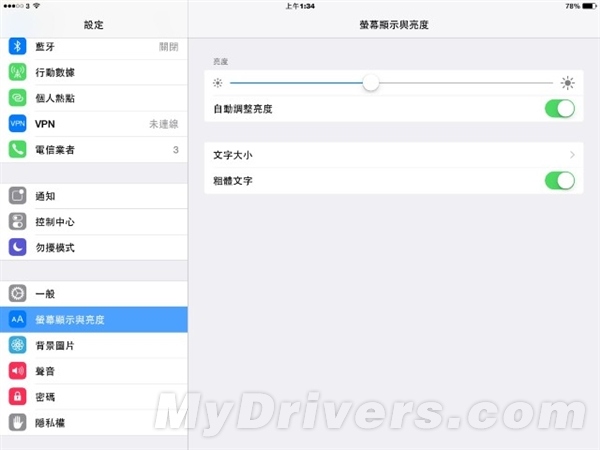Tap the Control Center toggle icon

(17, 222)
